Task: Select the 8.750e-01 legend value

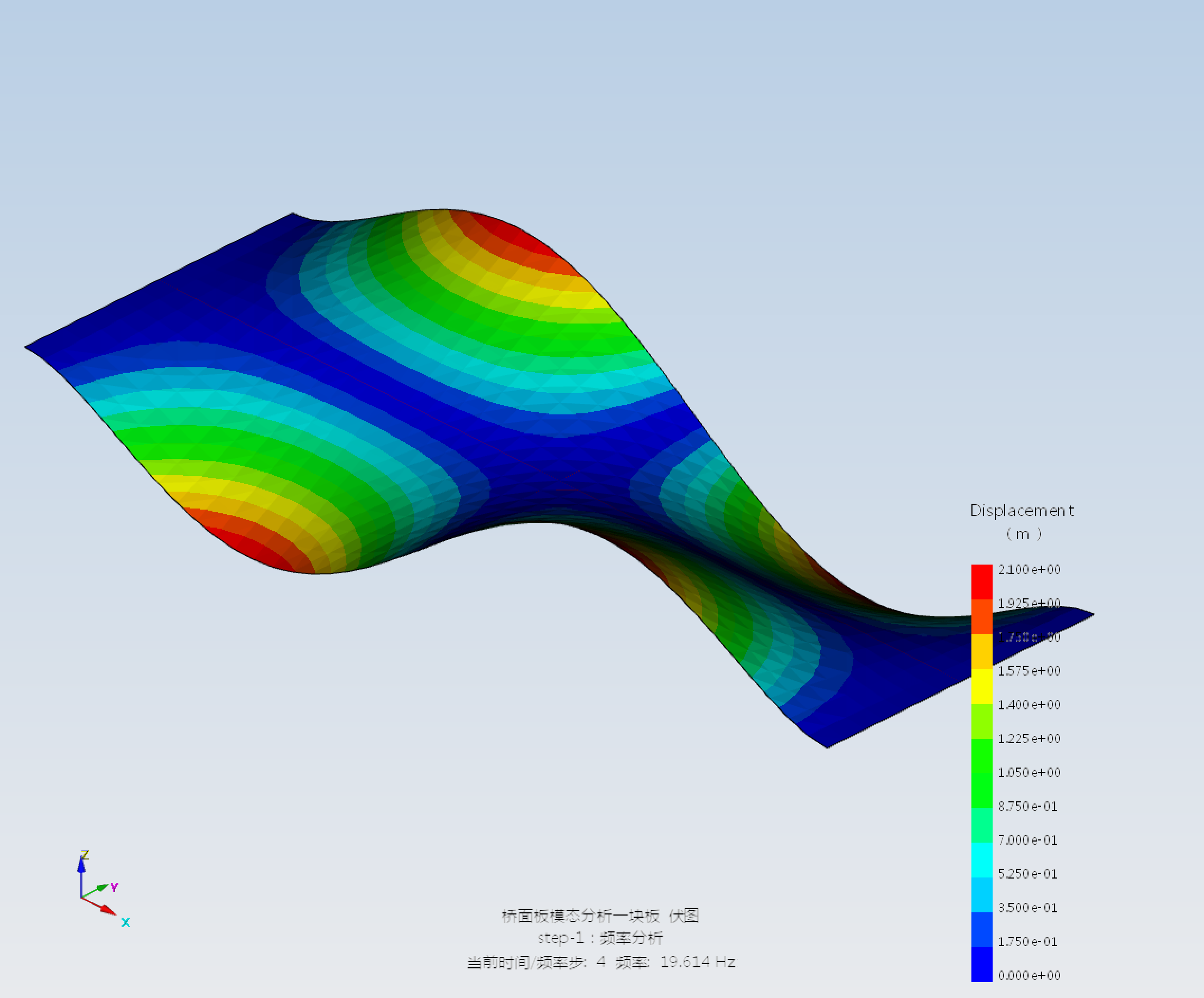Action: click(x=1027, y=806)
